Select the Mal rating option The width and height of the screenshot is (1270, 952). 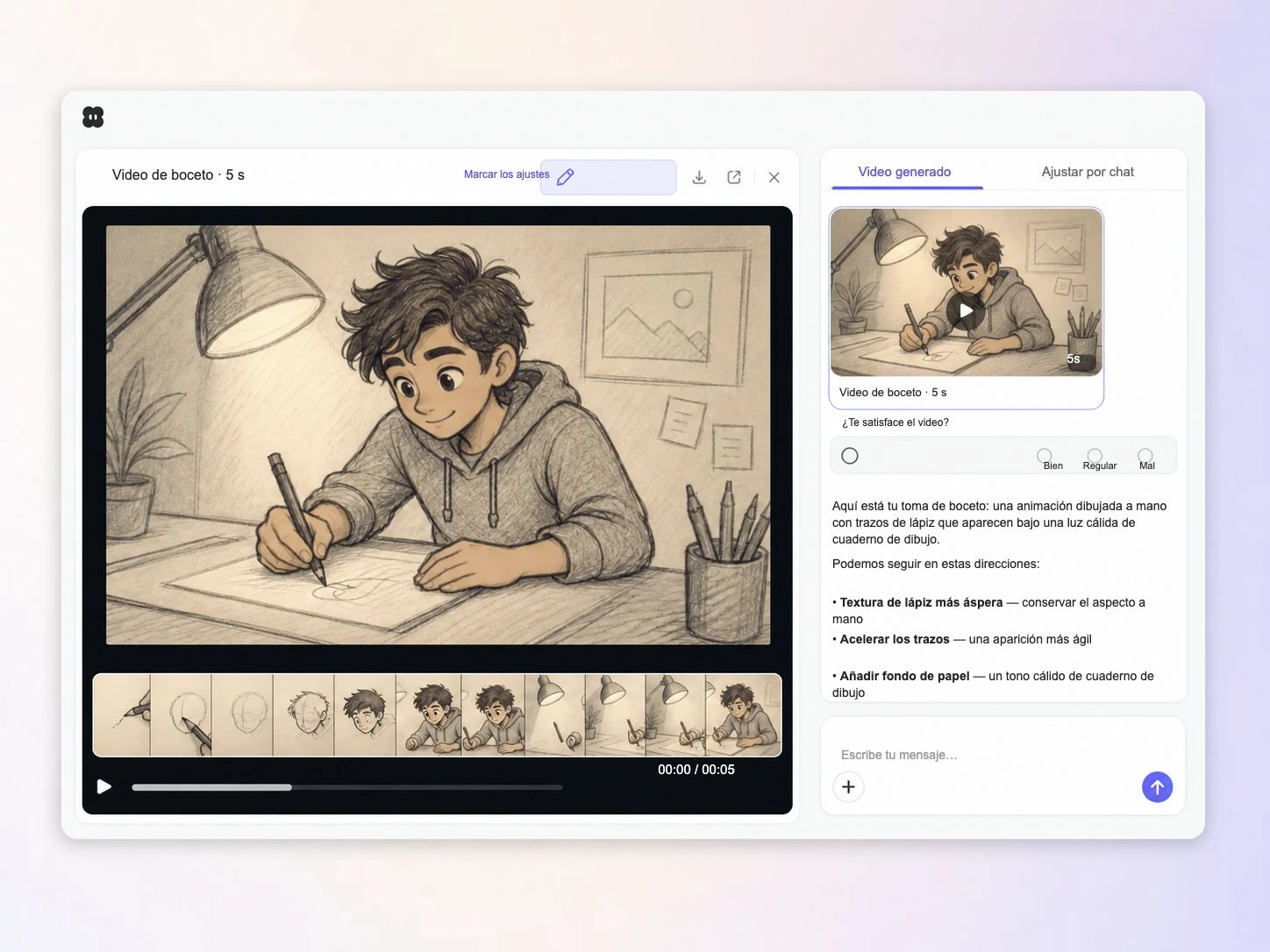point(1145,455)
